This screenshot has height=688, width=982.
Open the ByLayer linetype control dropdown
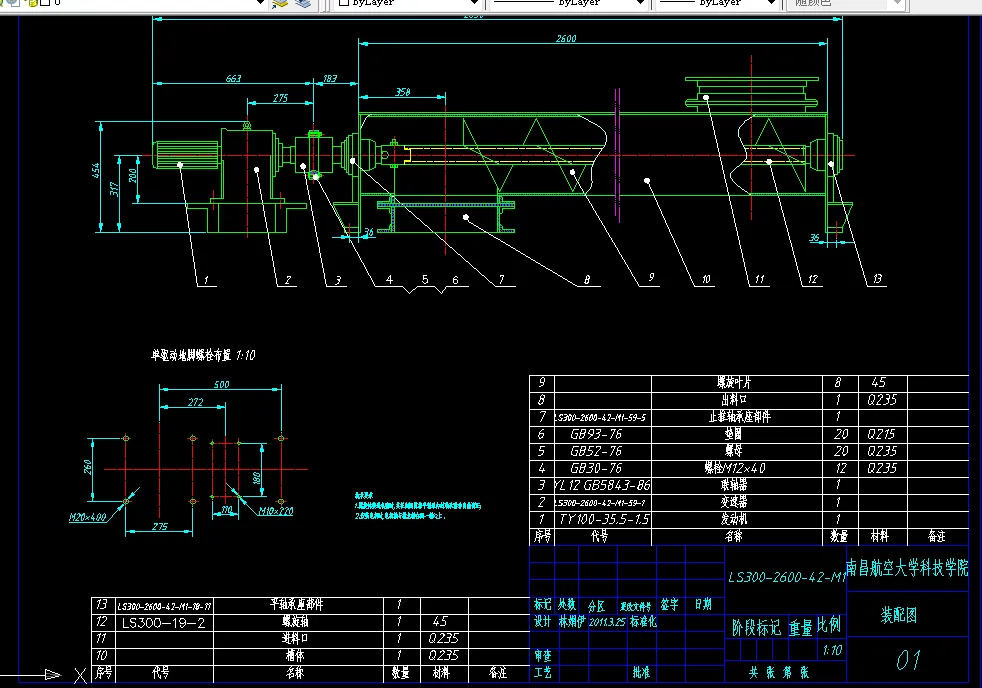(x=639, y=3)
